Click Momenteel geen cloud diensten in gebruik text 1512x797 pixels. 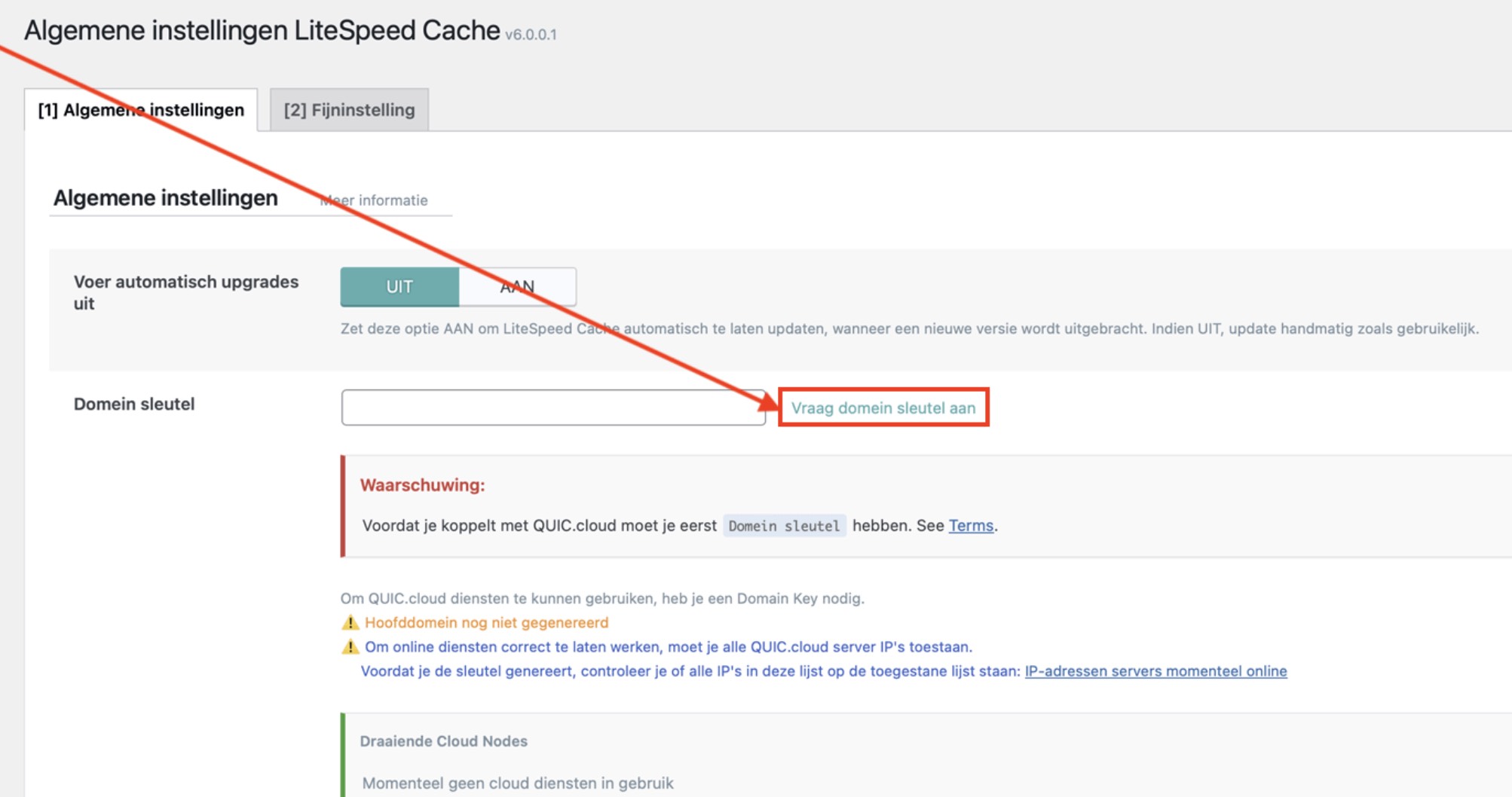518,783
